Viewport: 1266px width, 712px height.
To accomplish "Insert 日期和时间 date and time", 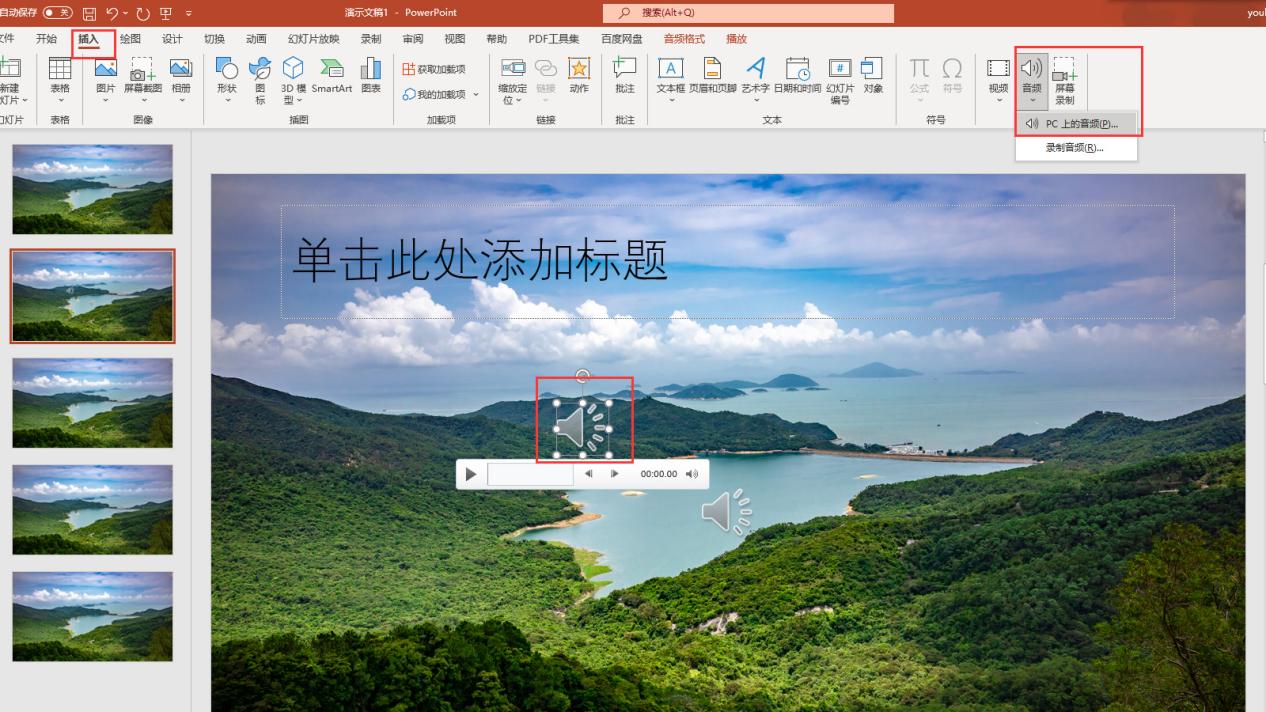I will coord(797,76).
